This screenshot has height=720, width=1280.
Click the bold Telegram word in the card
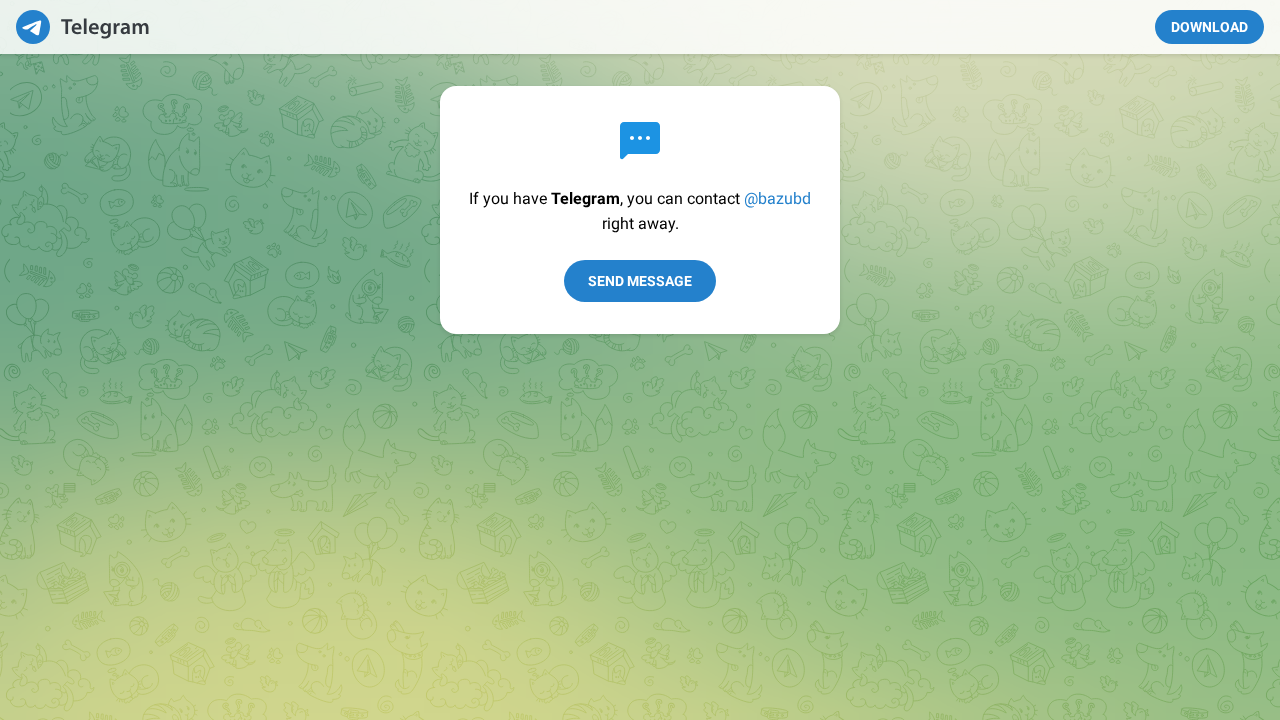[585, 198]
